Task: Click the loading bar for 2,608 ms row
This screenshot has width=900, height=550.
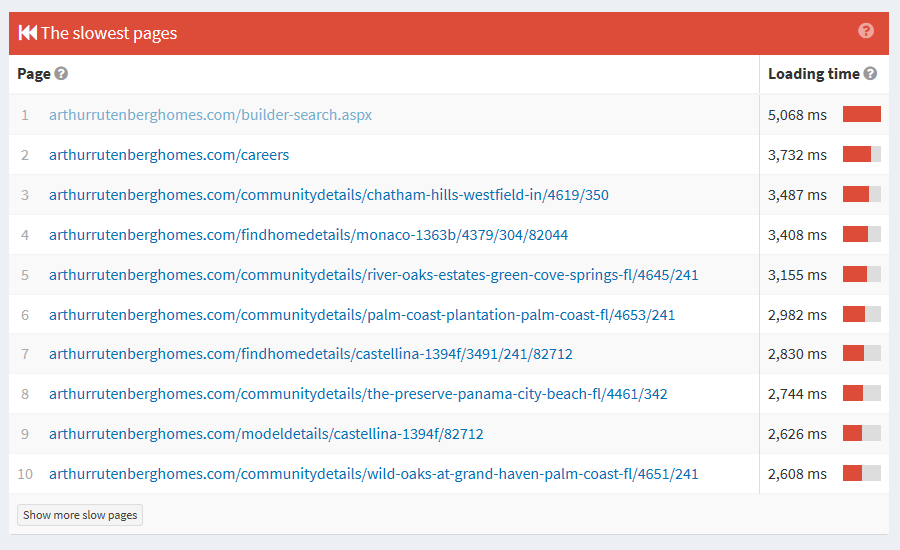Action: tap(861, 474)
